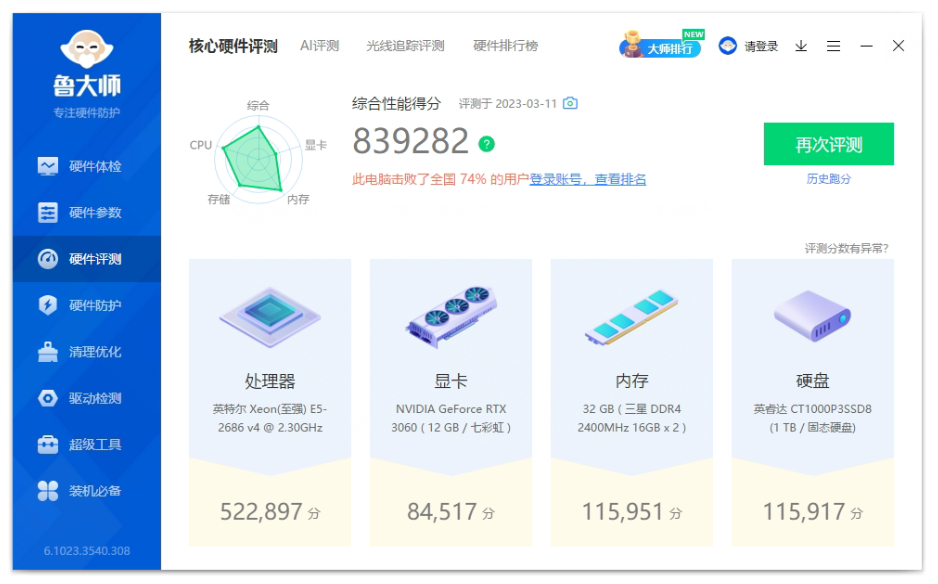Click the 鲁大师 logo avatar

click(x=87, y=48)
